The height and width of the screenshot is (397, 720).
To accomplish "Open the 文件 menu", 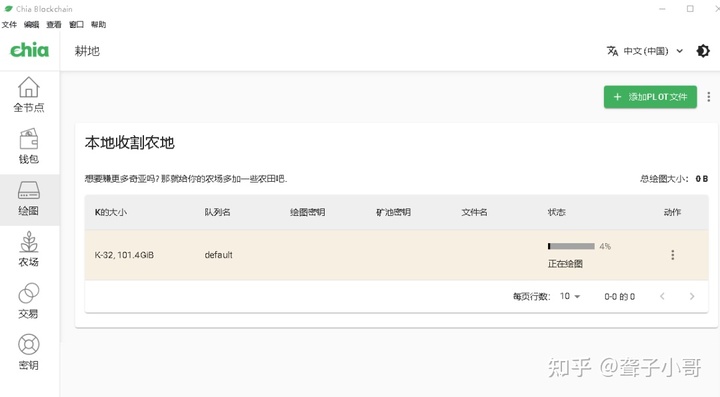I will [9, 24].
